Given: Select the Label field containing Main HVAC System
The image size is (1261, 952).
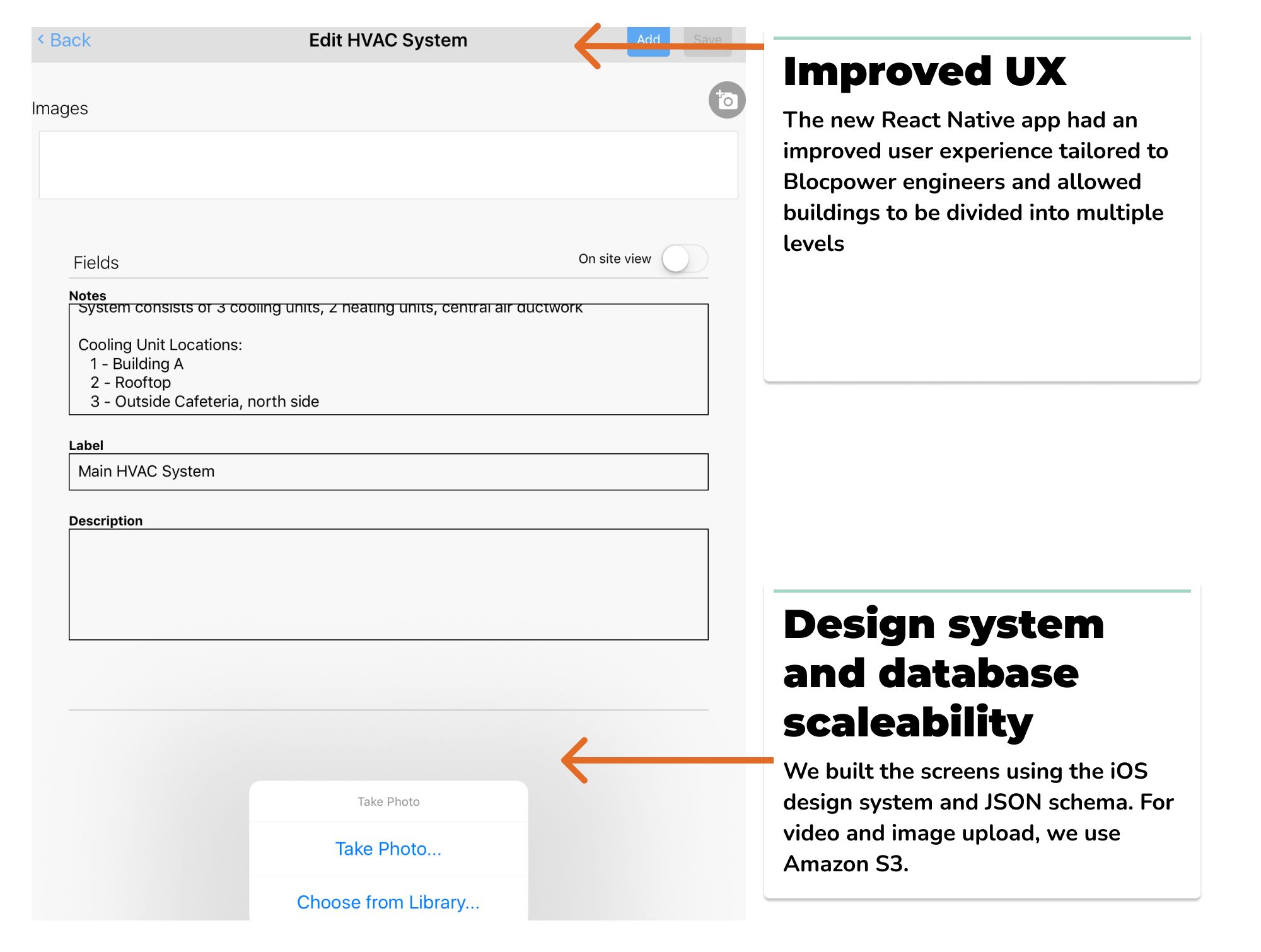Looking at the screenshot, I should click(388, 471).
